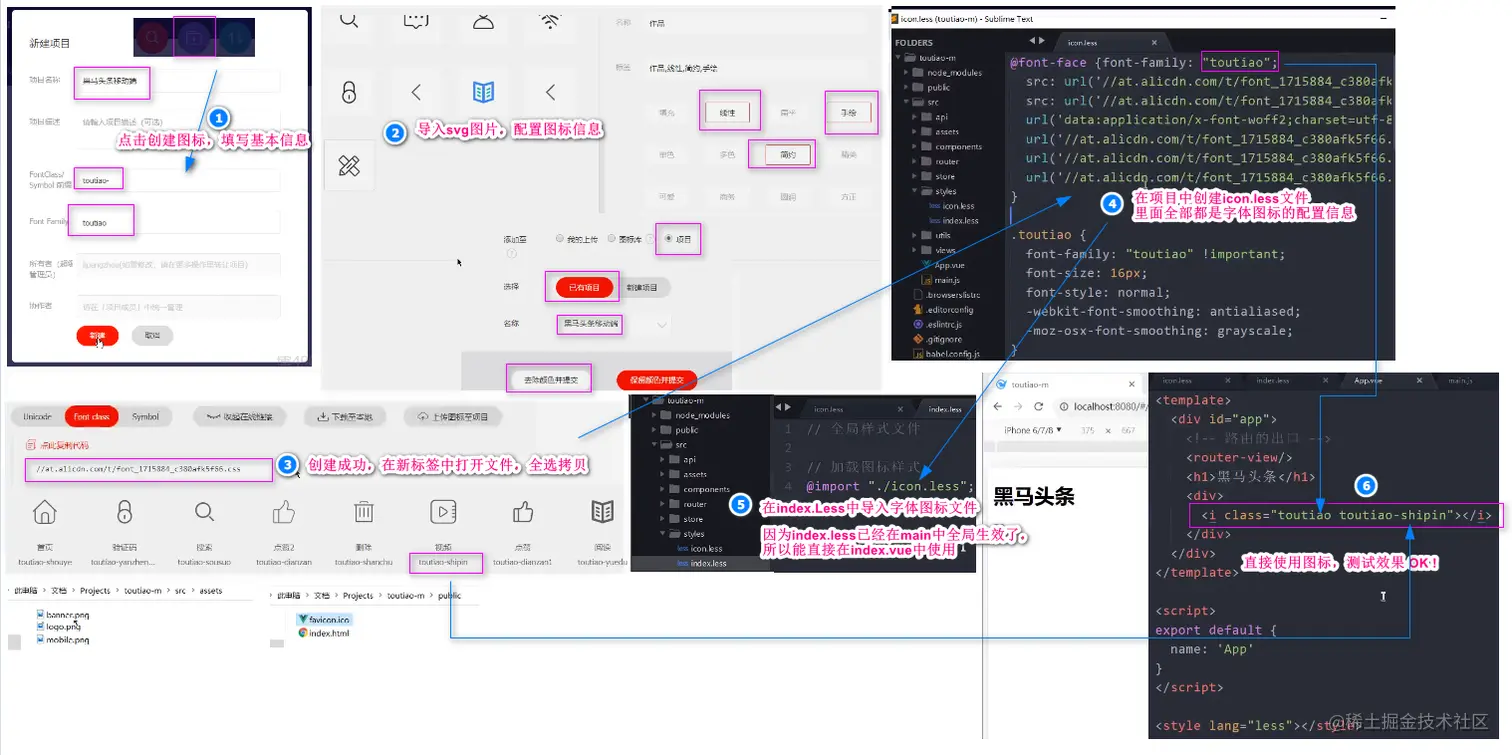Collapse styles folder in top Sublime sidebar
Image resolution: width=1512 pixels, height=755 pixels.
(x=914, y=191)
